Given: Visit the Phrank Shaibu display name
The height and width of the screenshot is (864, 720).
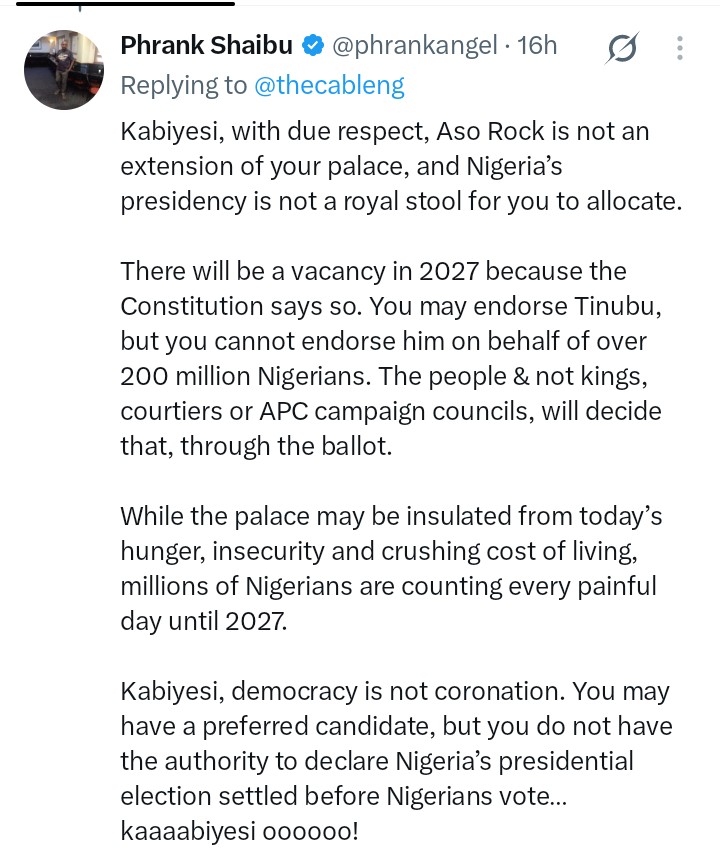Looking at the screenshot, I should tap(206, 45).
